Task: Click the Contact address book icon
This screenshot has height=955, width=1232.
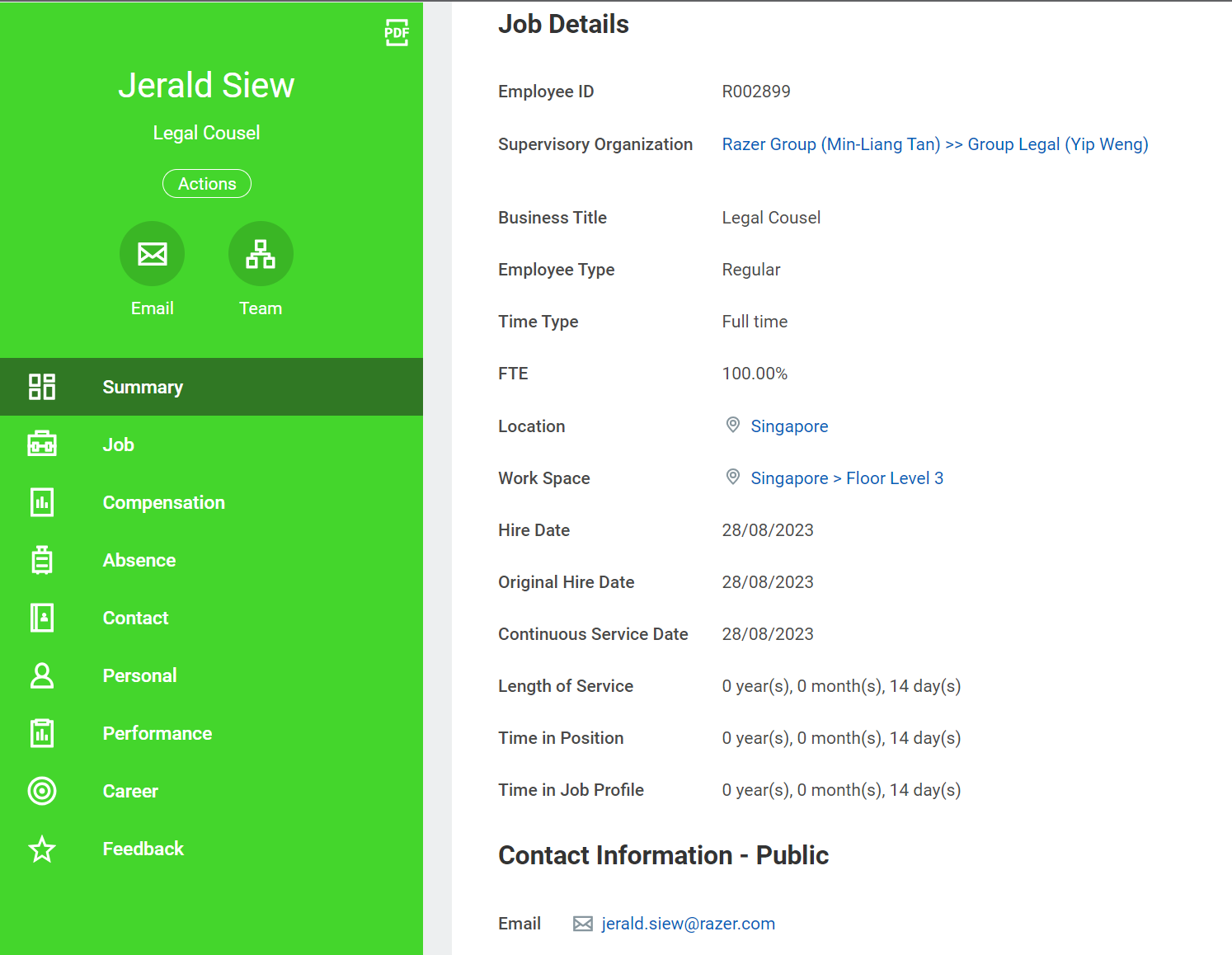Action: [x=42, y=618]
